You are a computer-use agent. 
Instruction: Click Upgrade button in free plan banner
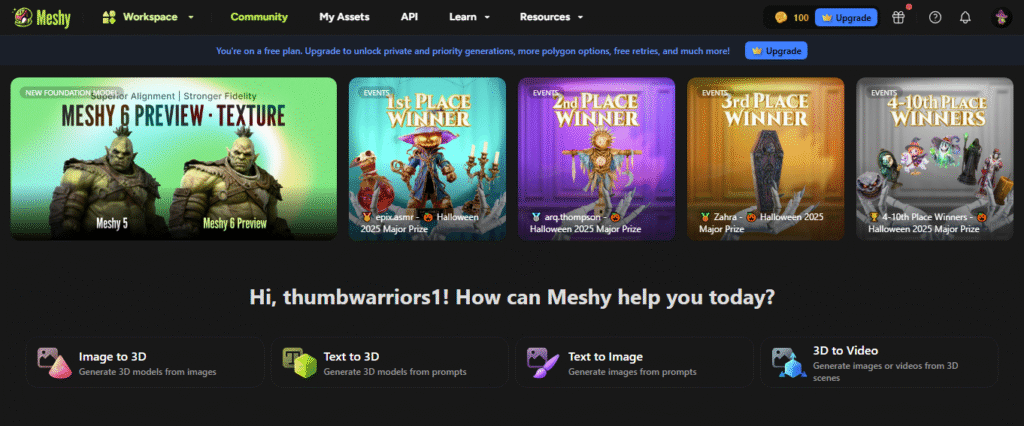(x=776, y=50)
